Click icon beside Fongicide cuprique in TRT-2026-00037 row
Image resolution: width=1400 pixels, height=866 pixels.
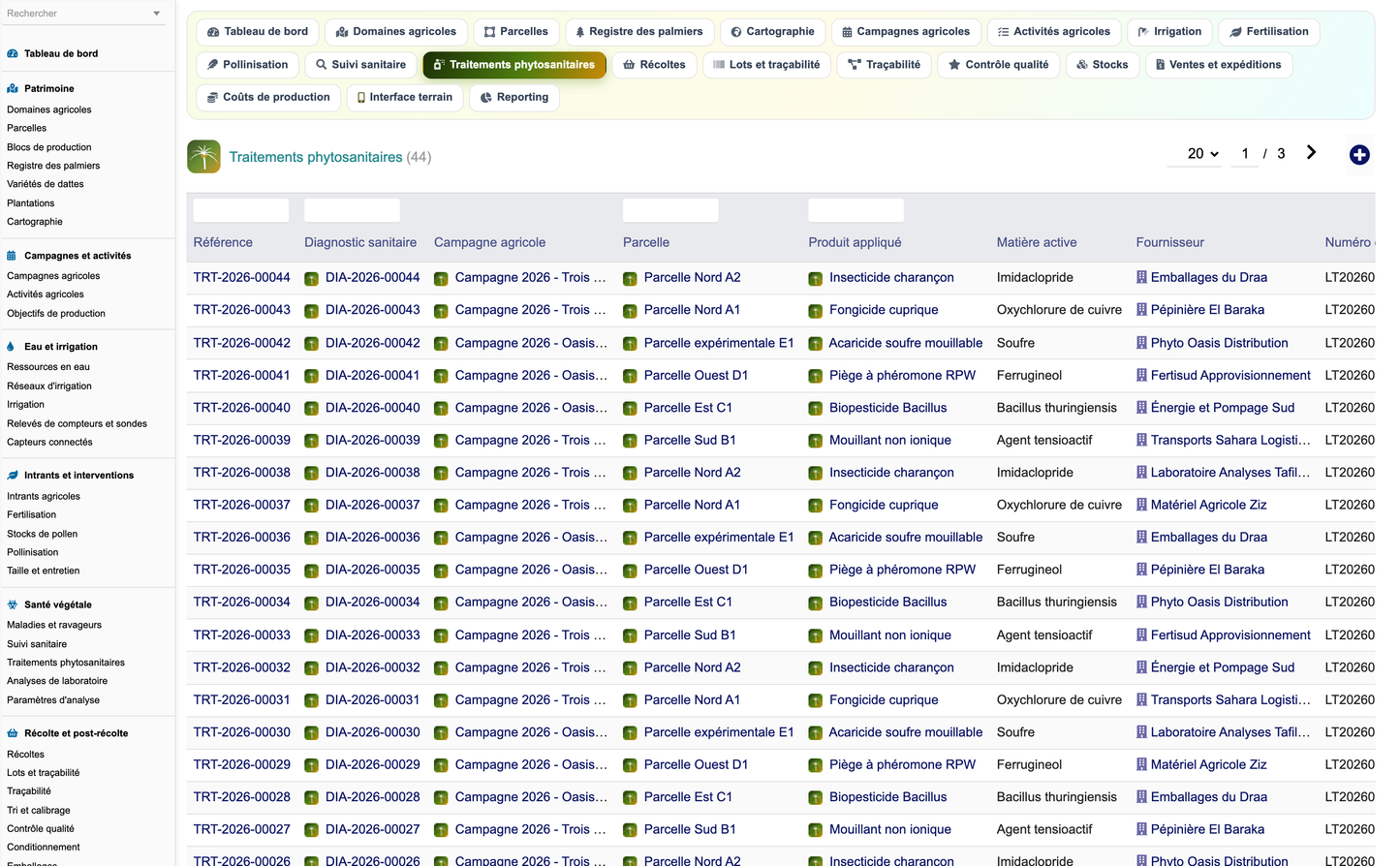pos(816,506)
